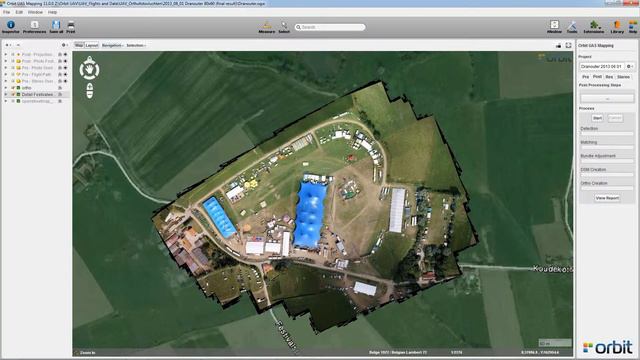
Task: Click the fullscreen map icon
Action: [x=568, y=45]
